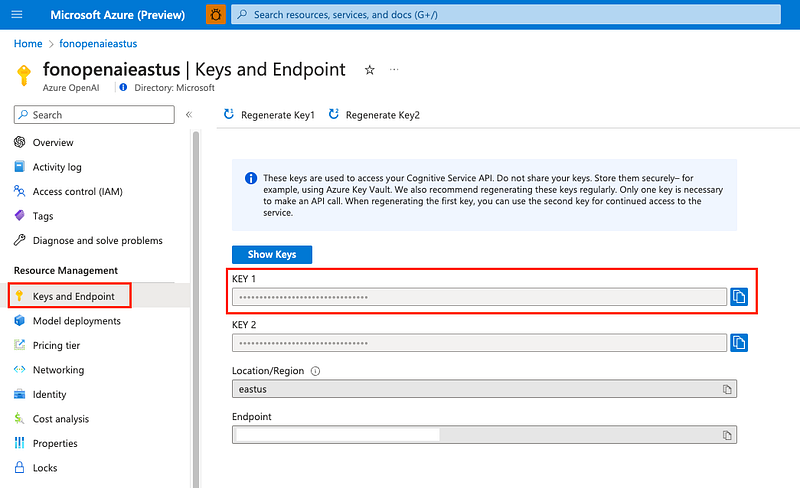The image size is (800, 488).
Task: Open the hamburger portal menu
Action: pos(17,15)
